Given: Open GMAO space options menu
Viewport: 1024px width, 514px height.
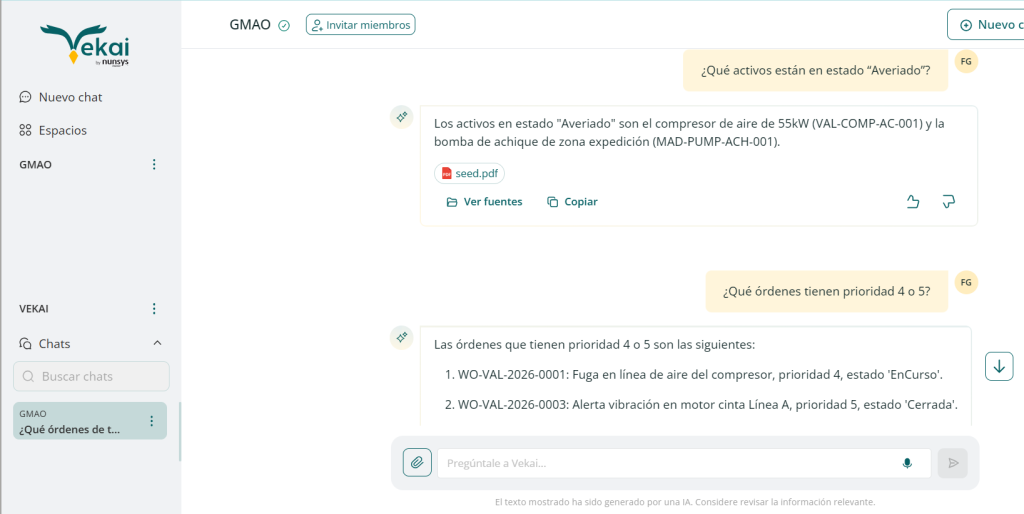Looking at the screenshot, I should pyautogui.click(x=154, y=164).
